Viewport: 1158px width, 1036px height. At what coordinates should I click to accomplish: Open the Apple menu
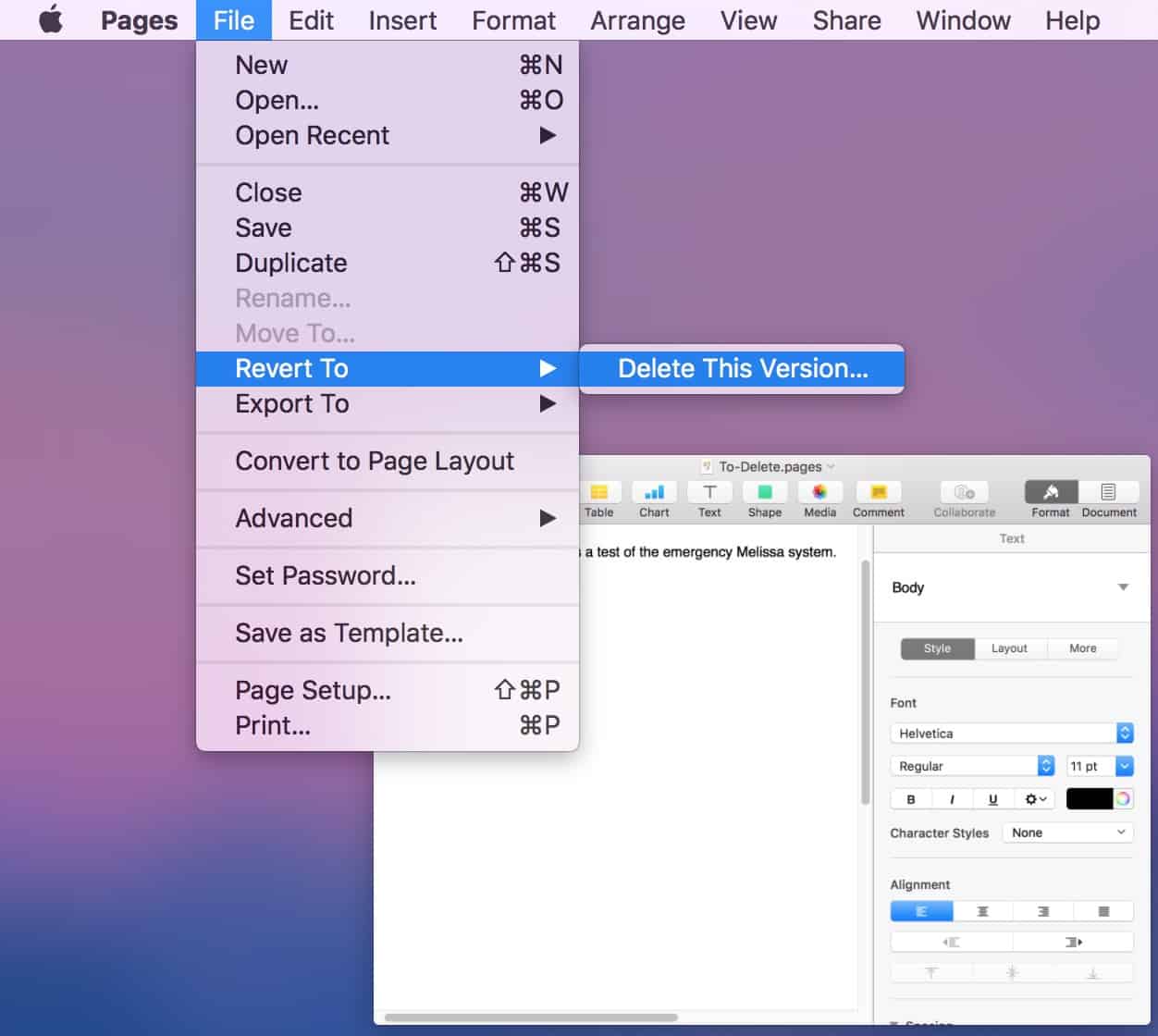click(x=51, y=19)
